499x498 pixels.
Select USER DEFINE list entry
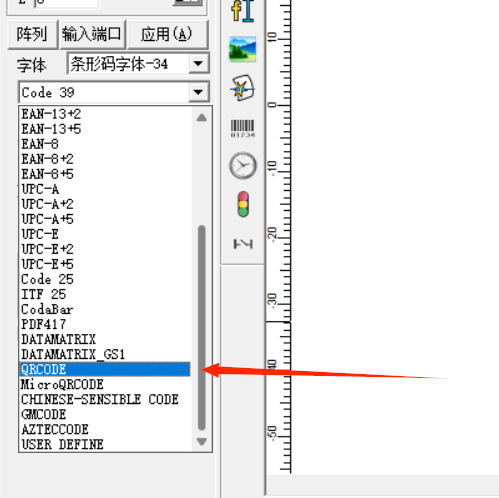click(x=62, y=444)
